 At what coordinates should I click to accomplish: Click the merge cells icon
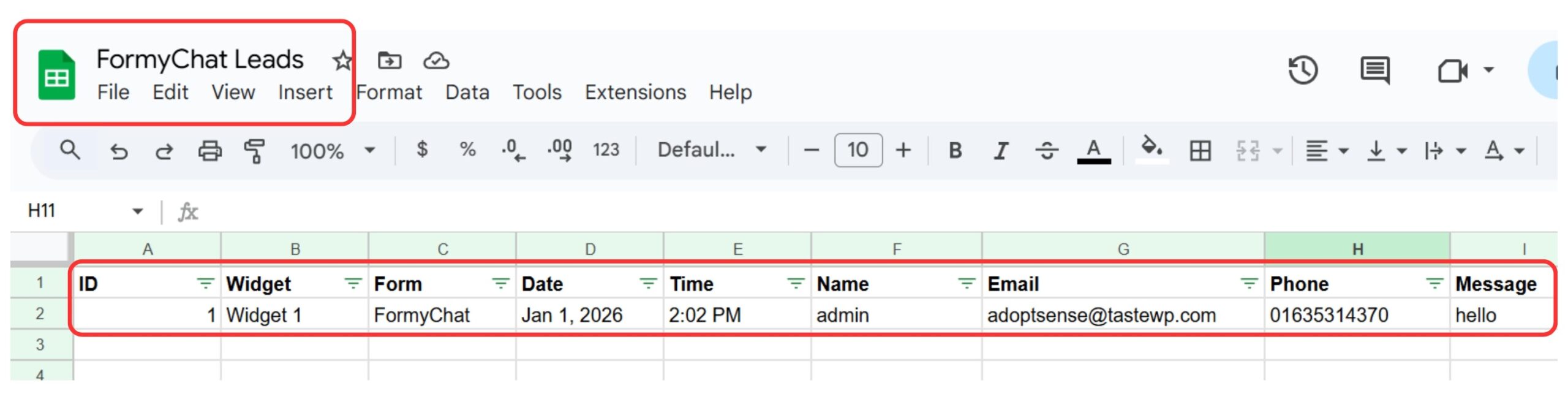point(1247,150)
